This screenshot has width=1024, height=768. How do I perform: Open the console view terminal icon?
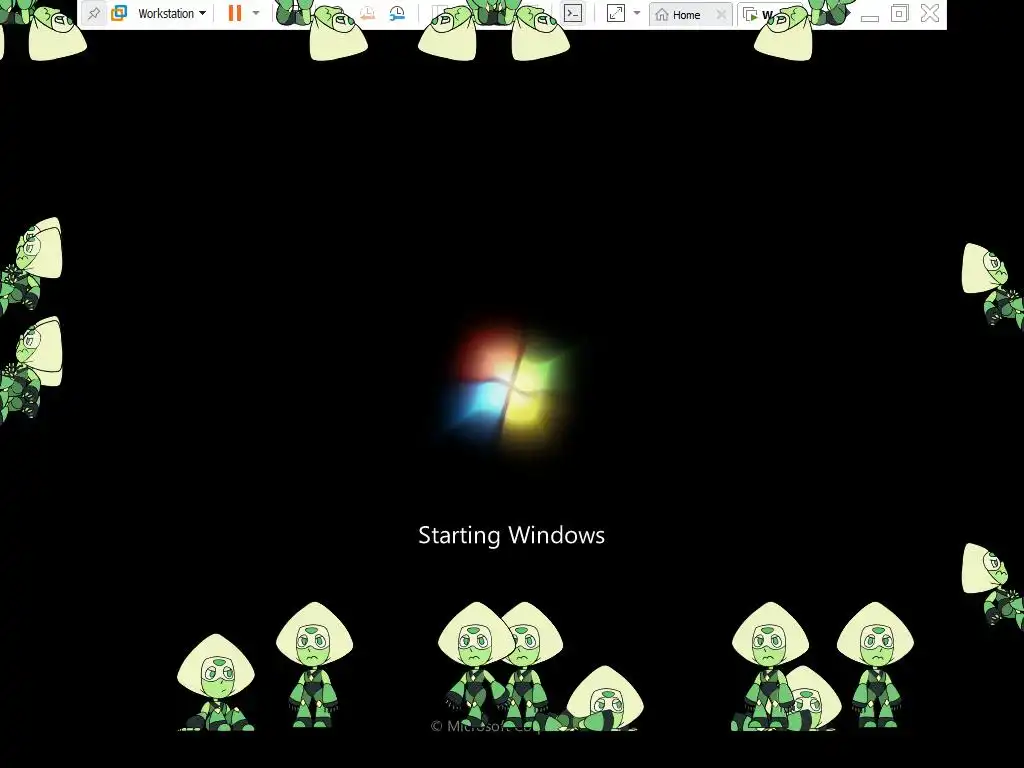[x=573, y=13]
